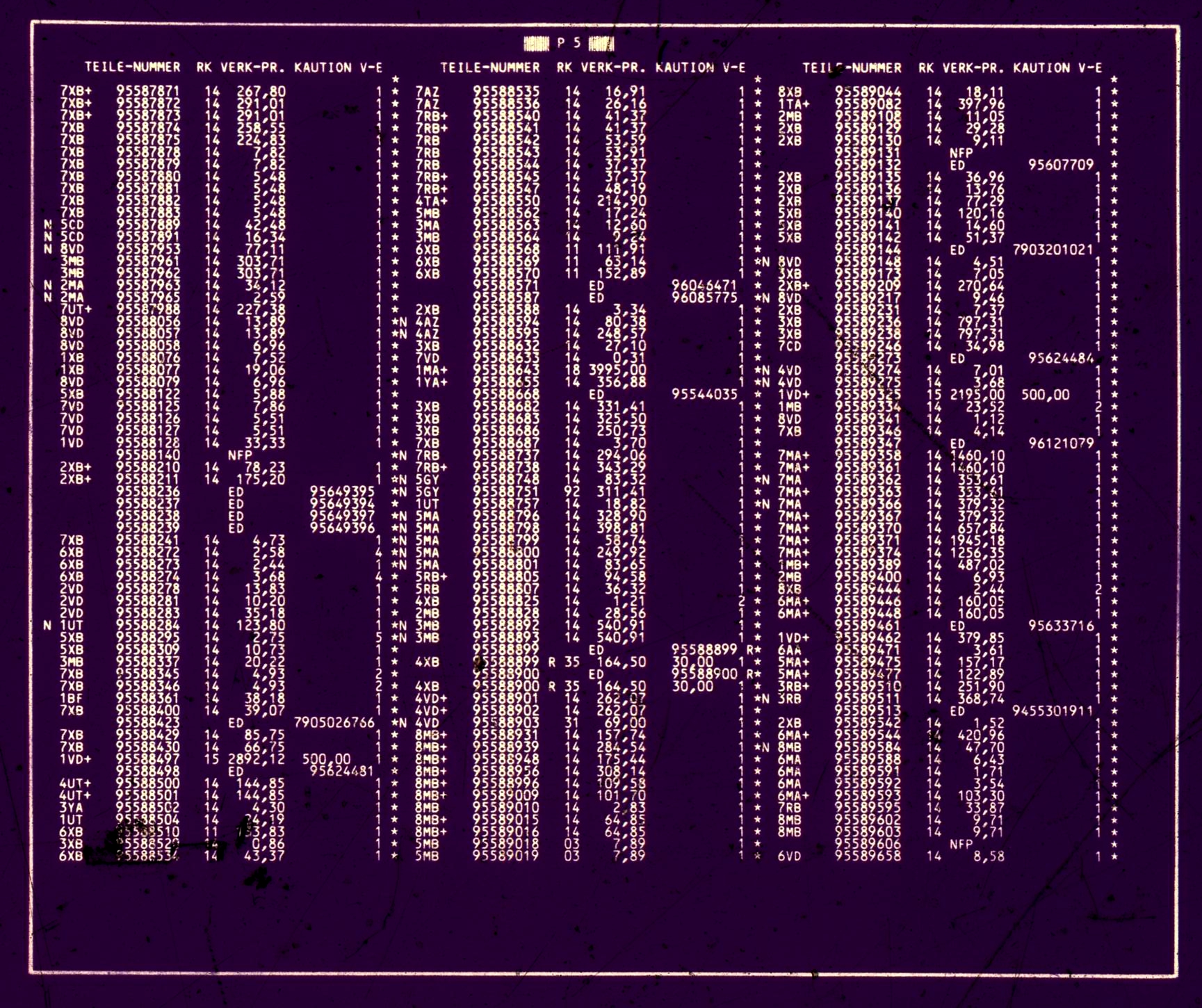Screen dimensions: 1202x1008
Task: Click part number 95588076
Action: point(148,359)
